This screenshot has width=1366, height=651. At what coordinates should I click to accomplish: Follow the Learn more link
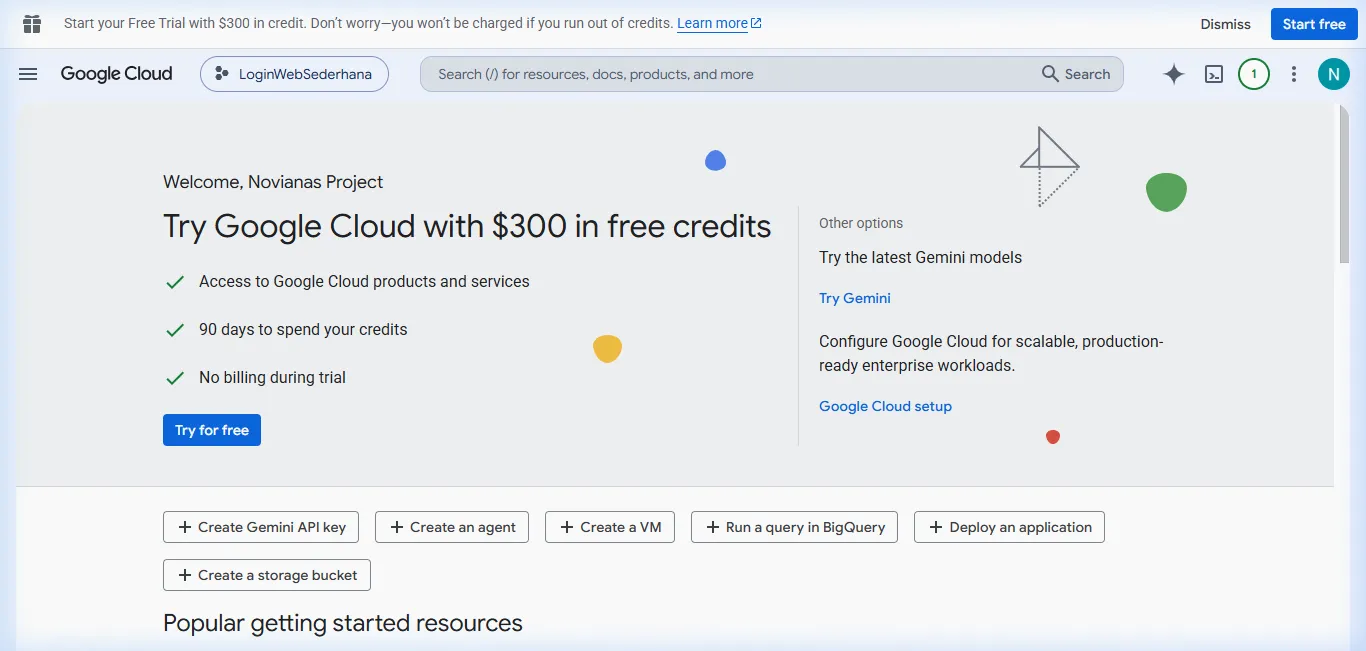pyautogui.click(x=719, y=23)
